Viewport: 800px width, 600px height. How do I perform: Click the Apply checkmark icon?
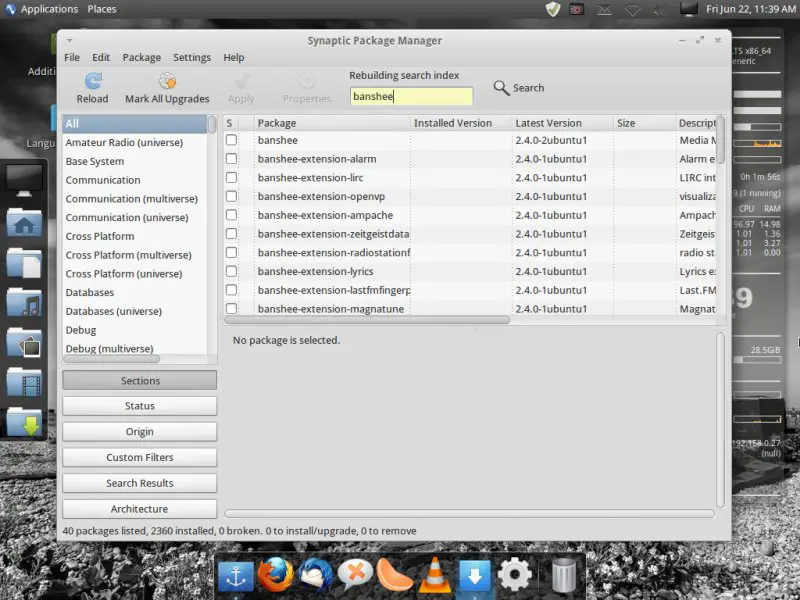pyautogui.click(x=241, y=82)
